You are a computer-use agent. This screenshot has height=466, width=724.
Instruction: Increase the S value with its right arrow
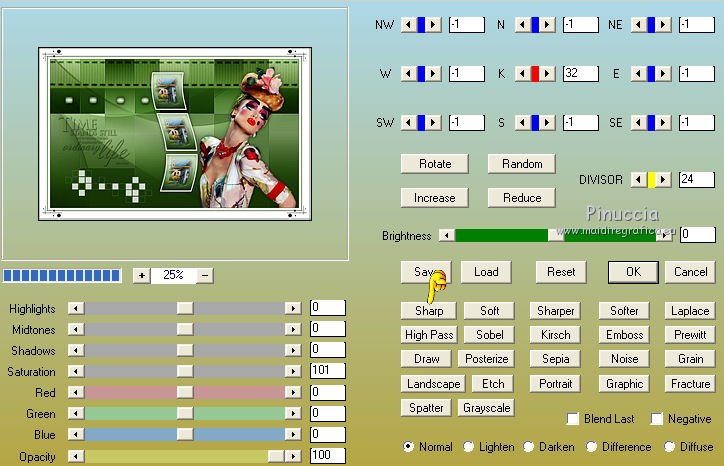click(547, 122)
